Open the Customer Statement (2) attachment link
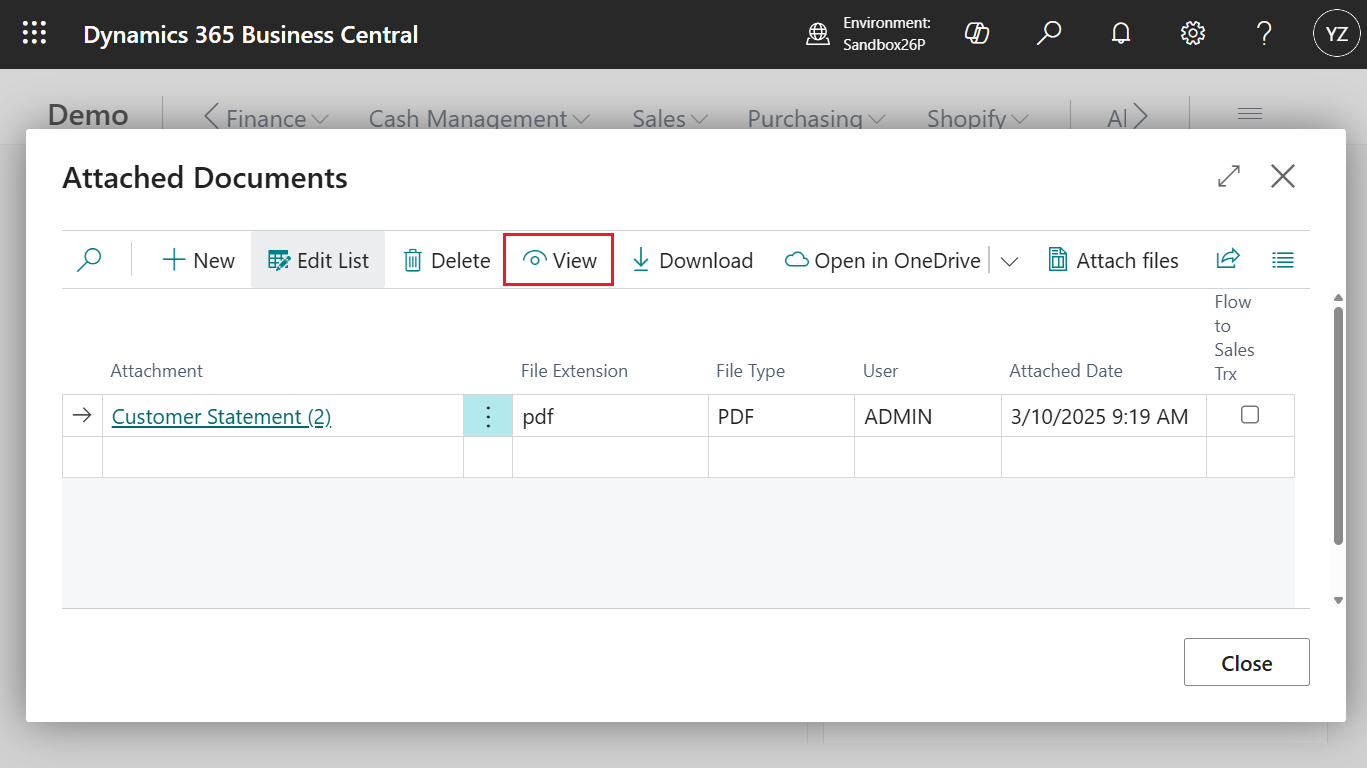The height and width of the screenshot is (768, 1367). 220,416
